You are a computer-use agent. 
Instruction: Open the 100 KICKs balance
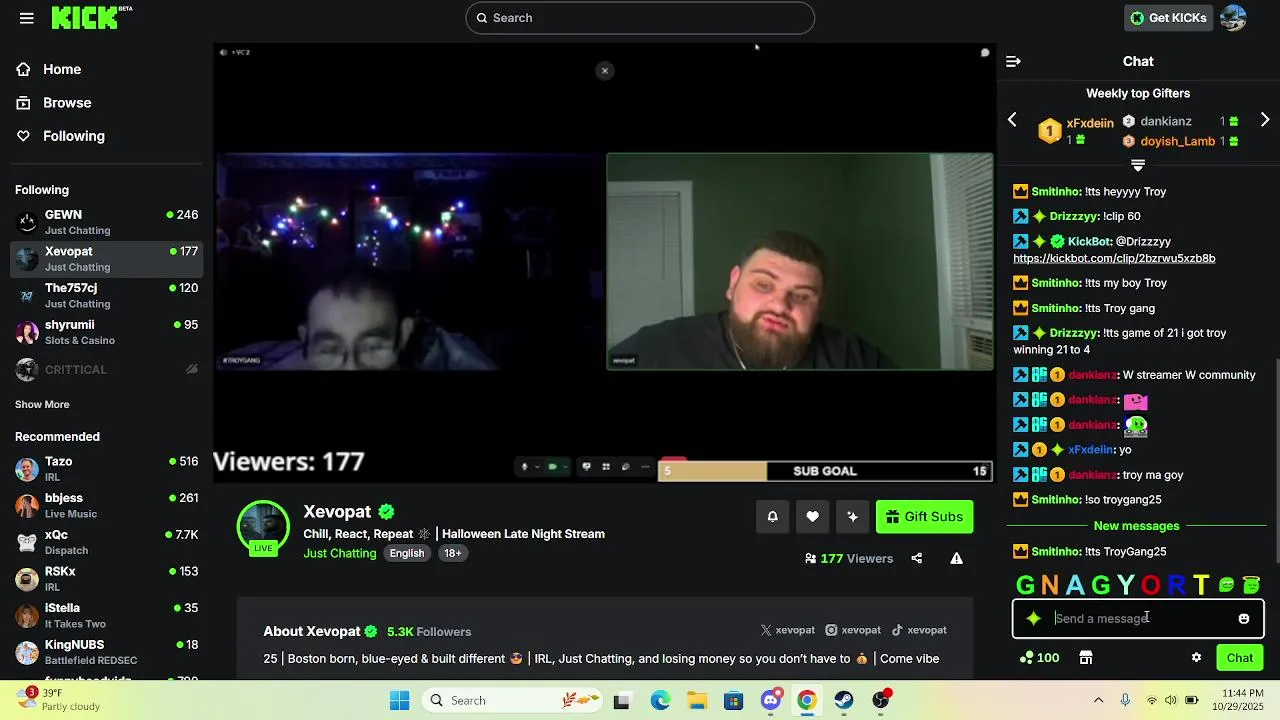(x=1040, y=658)
